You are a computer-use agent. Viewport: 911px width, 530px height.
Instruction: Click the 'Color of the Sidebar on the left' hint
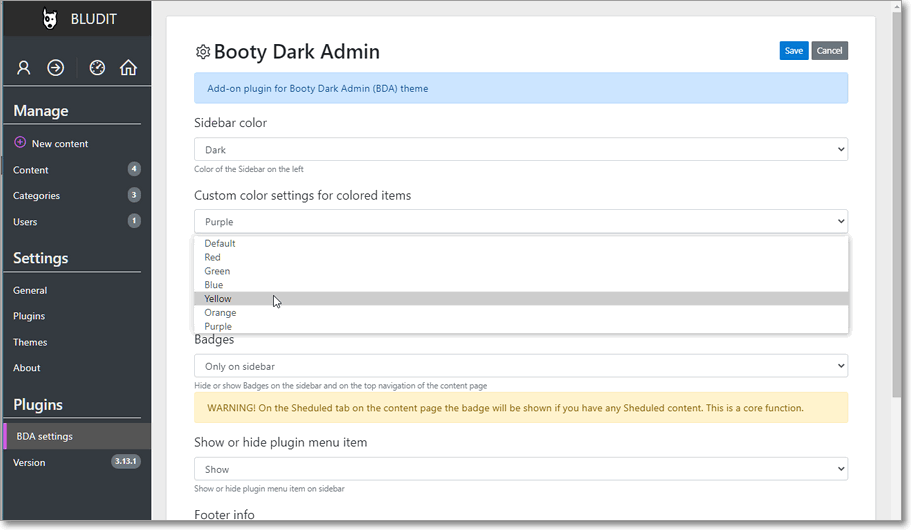[x=249, y=169]
